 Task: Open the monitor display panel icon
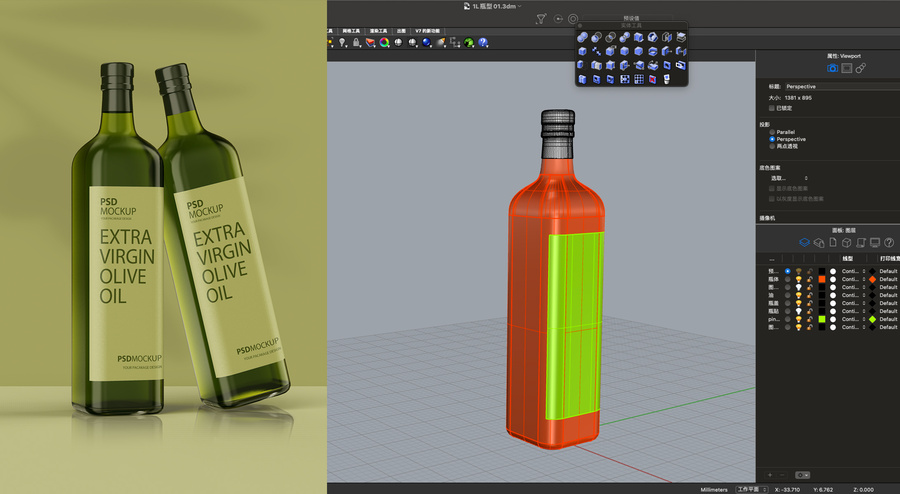point(875,243)
